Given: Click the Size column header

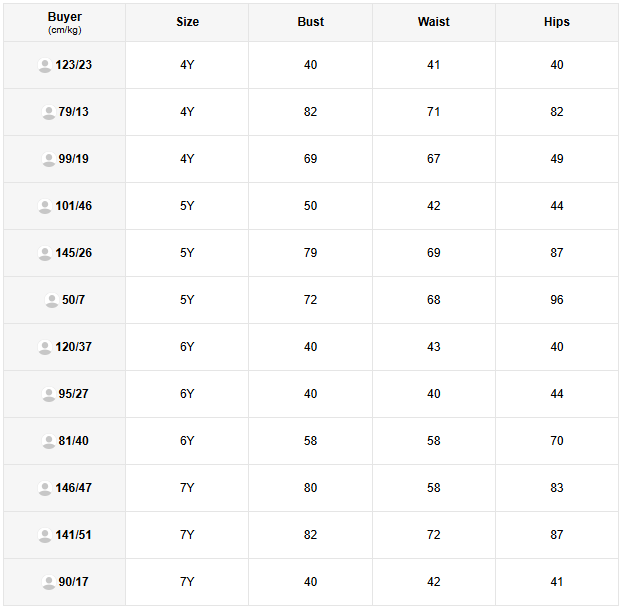Looking at the screenshot, I should [187, 22].
